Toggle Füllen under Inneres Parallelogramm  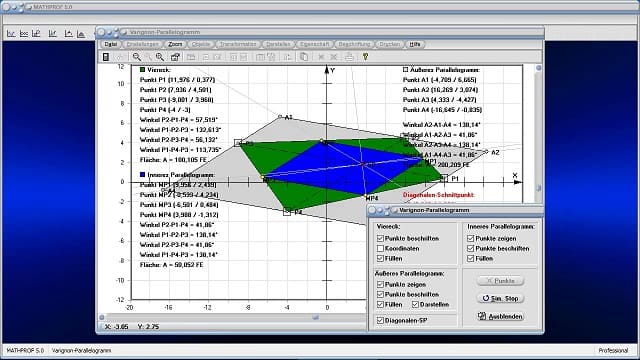[471, 259]
